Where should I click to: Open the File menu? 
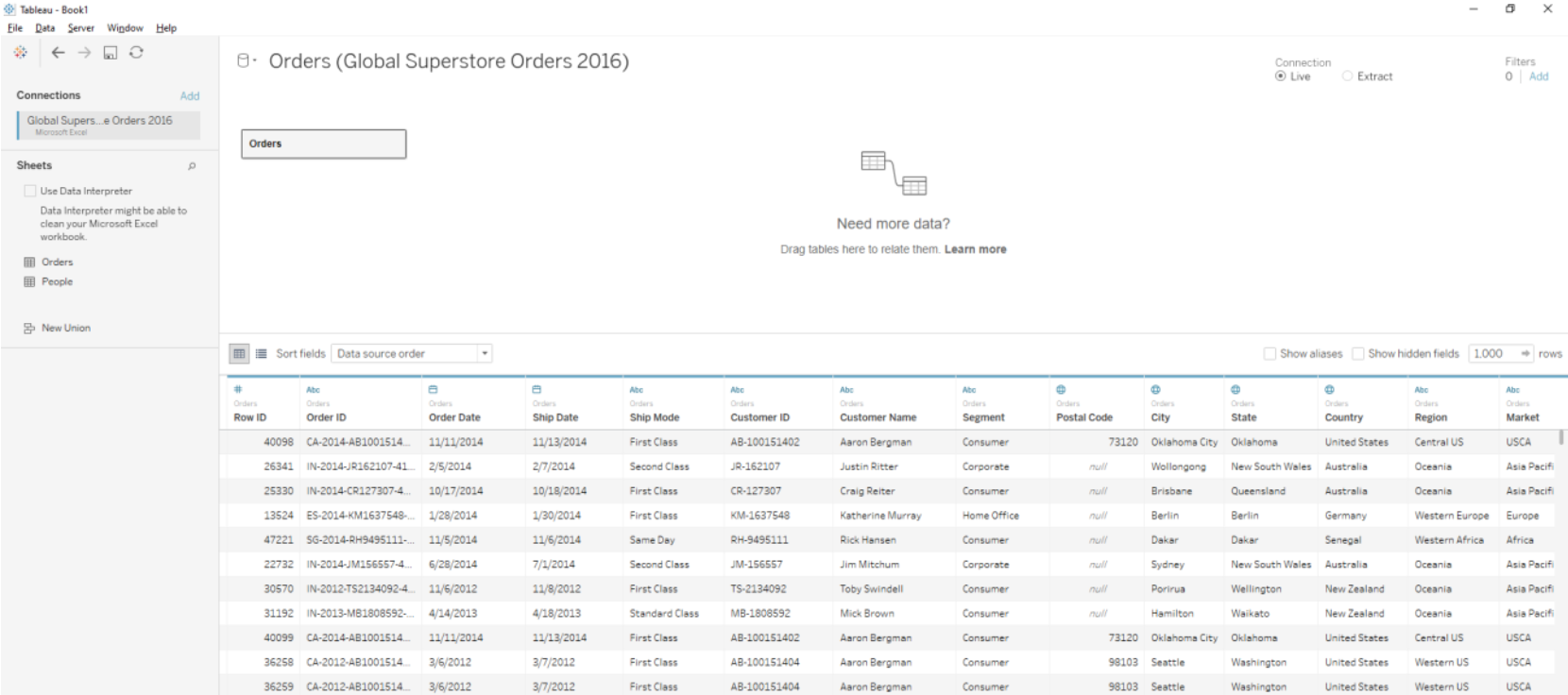pyautogui.click(x=15, y=28)
